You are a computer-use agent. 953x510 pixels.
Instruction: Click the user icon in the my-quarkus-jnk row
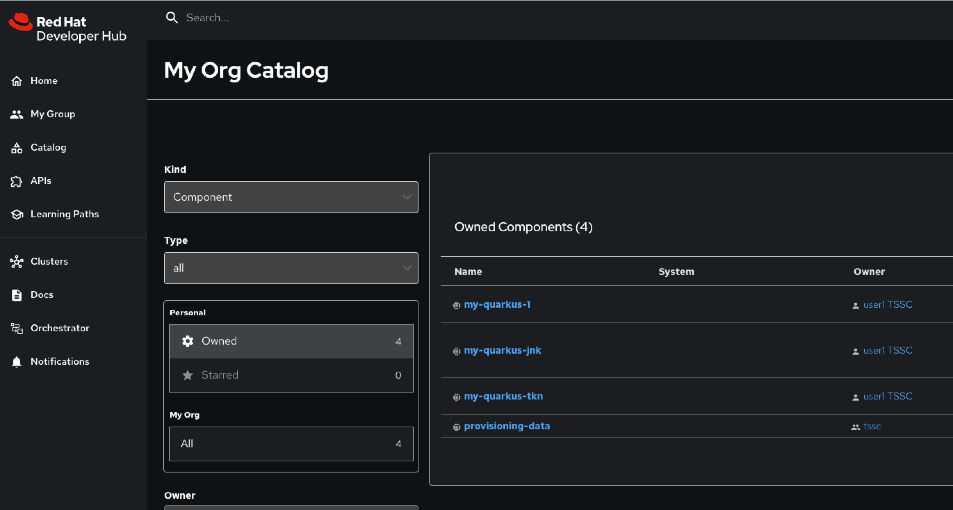coord(856,351)
